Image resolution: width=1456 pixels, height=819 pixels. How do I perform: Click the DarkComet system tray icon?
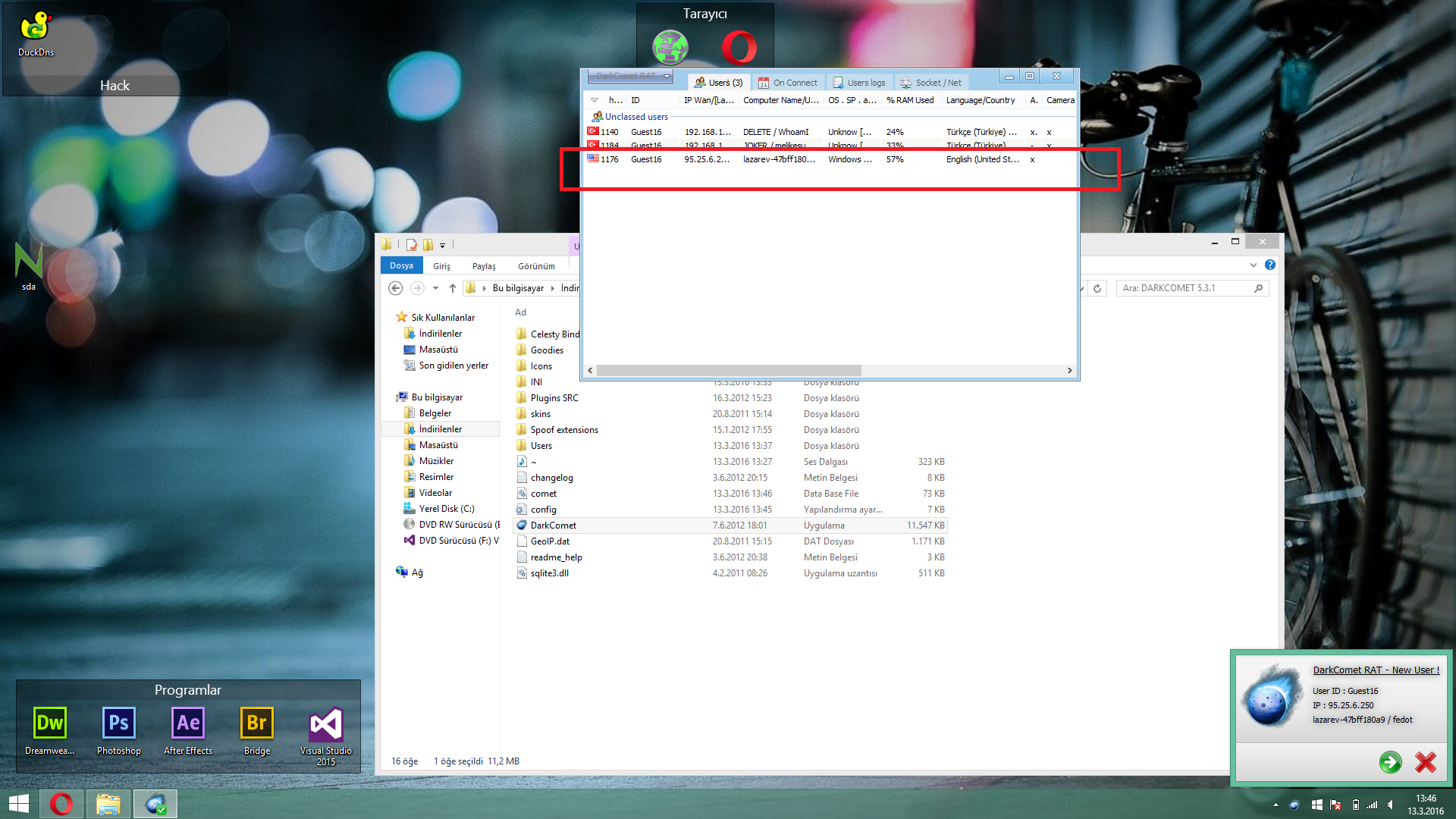point(1294,805)
